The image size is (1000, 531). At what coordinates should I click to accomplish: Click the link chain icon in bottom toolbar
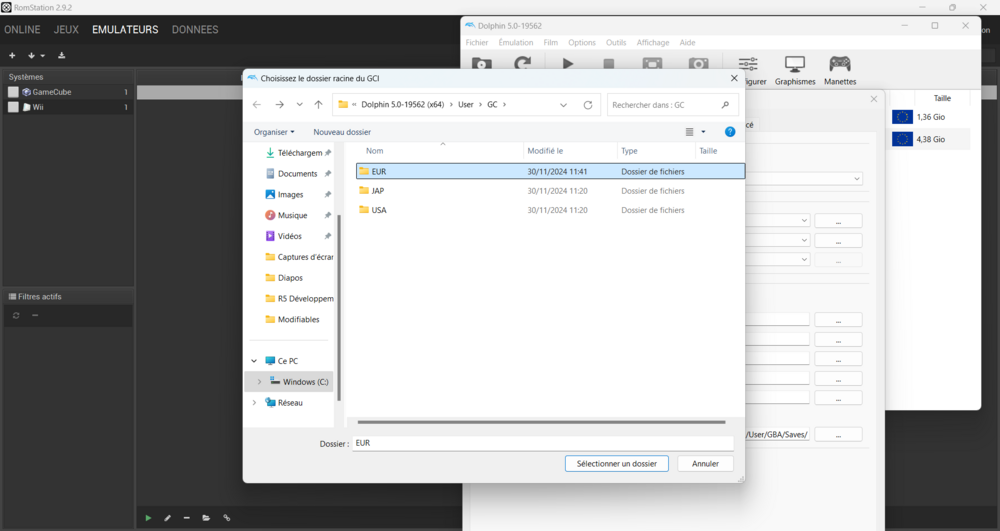point(227,518)
